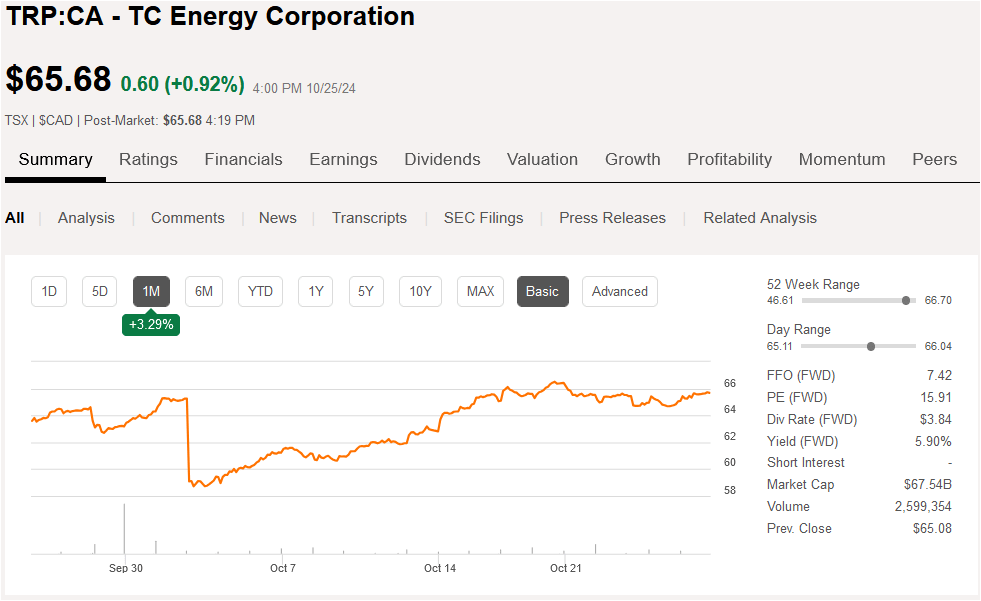The image size is (981, 601).
Task: Switch to the Financials tab
Action: [243, 159]
